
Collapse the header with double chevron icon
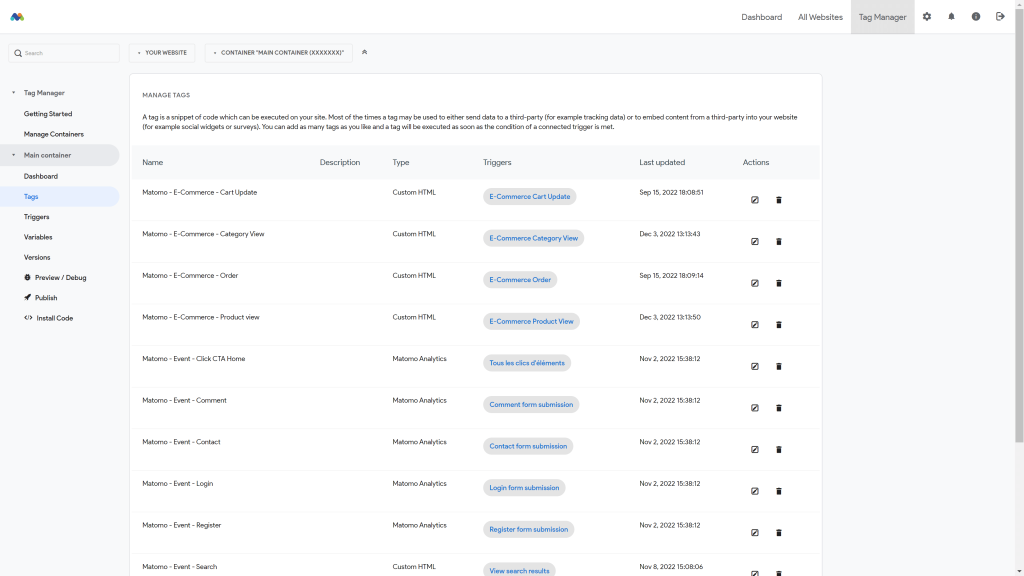point(364,52)
